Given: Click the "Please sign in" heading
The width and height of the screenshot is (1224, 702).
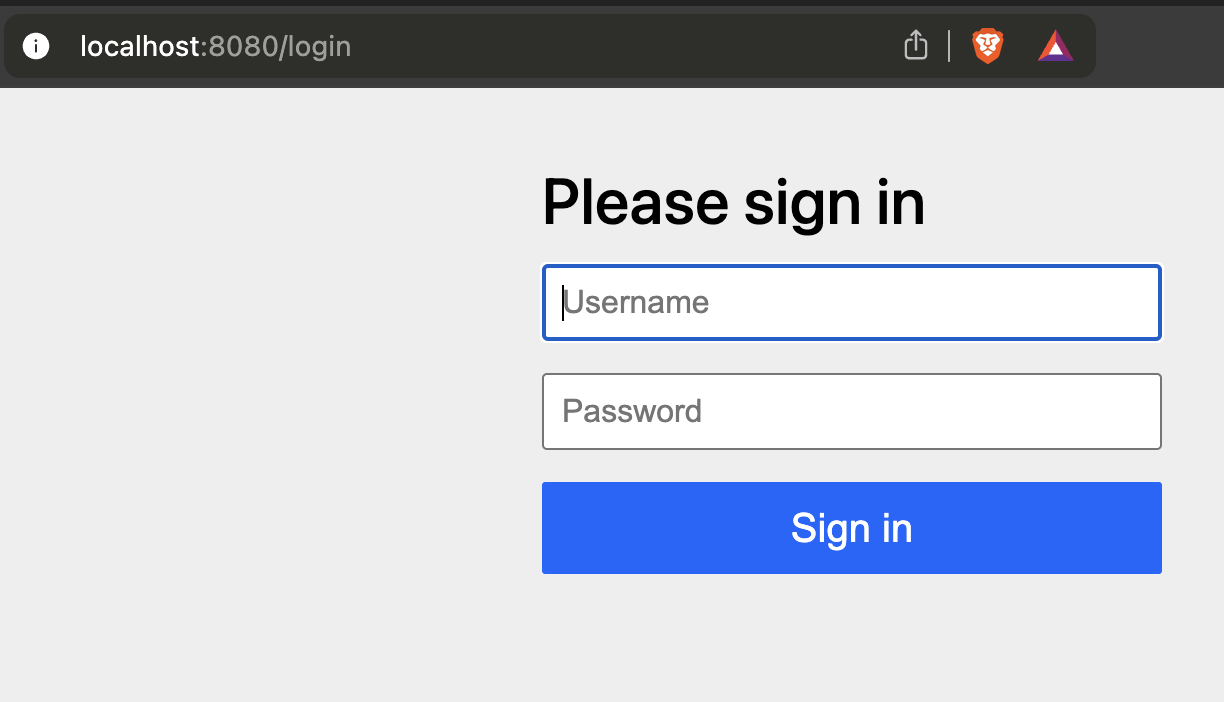Looking at the screenshot, I should pos(733,202).
